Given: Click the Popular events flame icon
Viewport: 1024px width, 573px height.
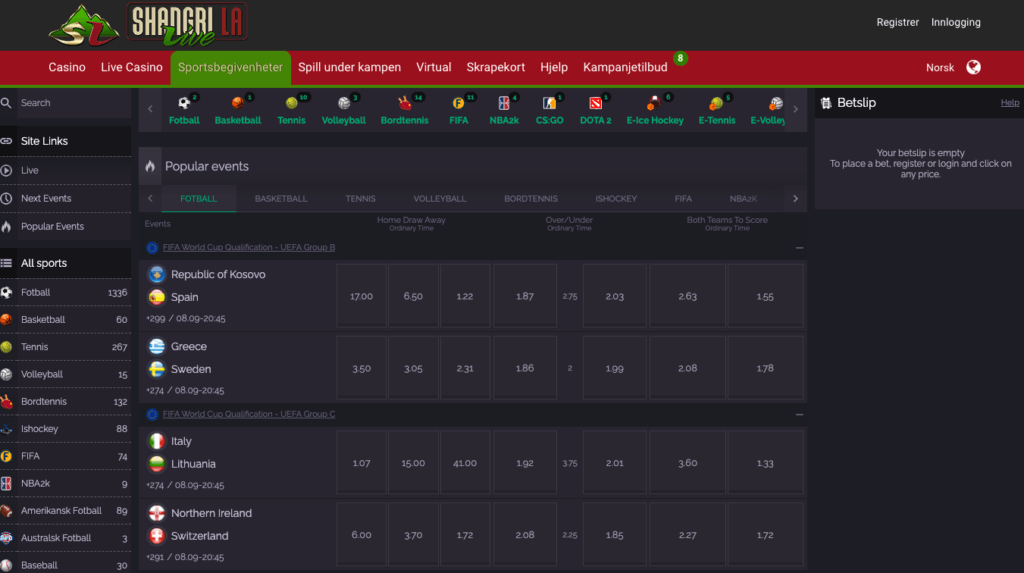Looking at the screenshot, I should (150, 166).
